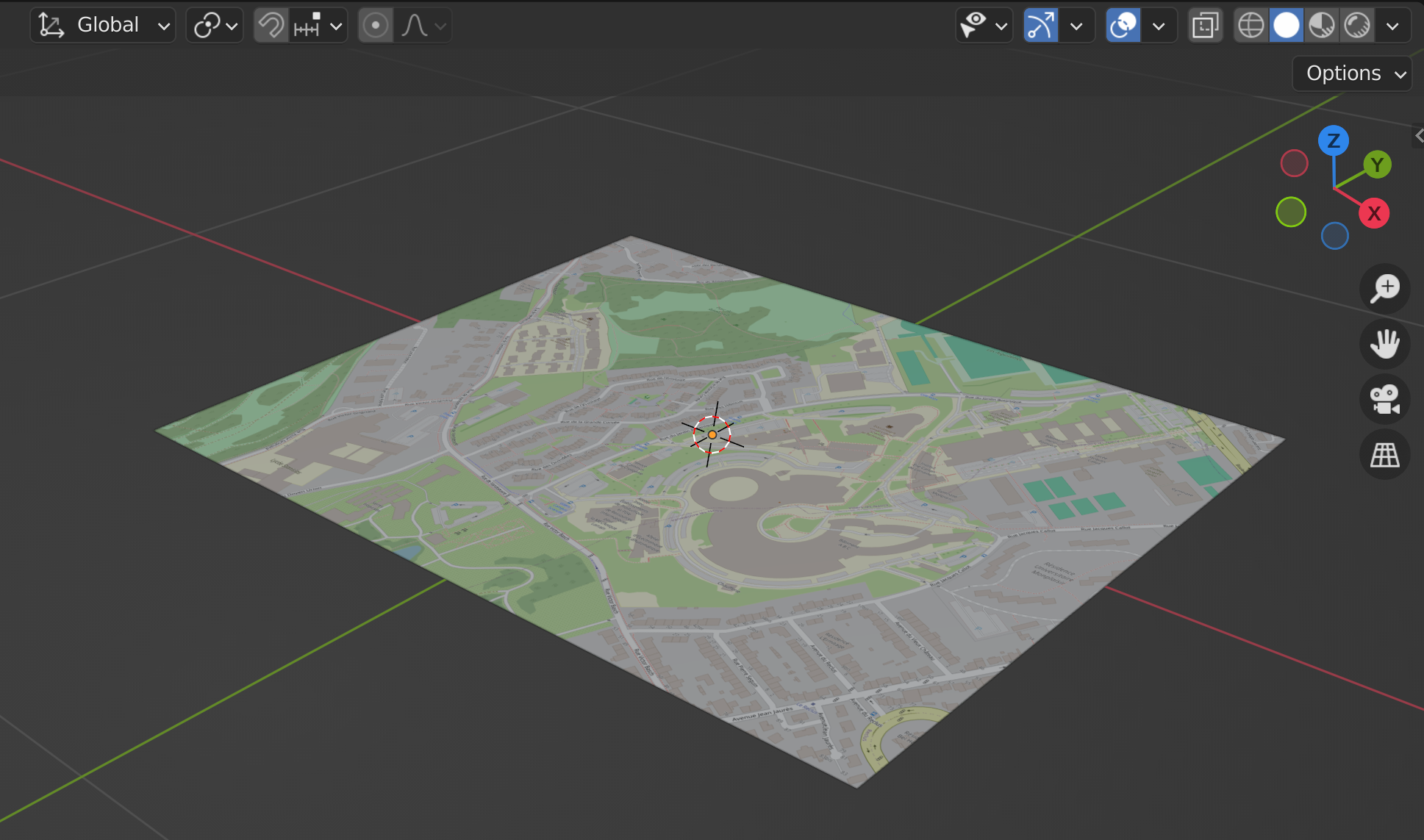This screenshot has width=1424, height=840.
Task: Switch perspective/orthographic with grid button
Action: click(1385, 456)
